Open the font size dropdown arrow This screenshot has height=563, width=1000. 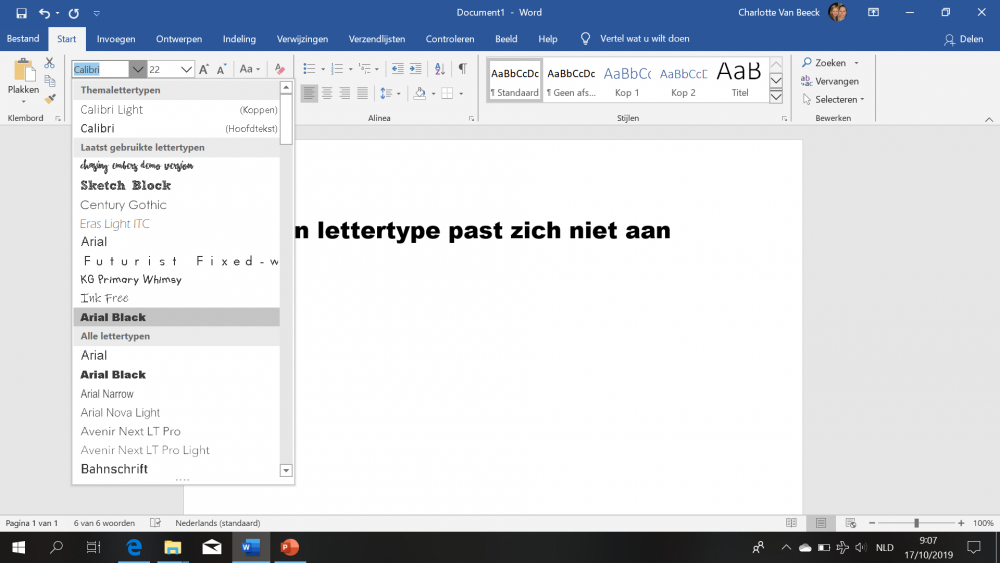click(x=186, y=69)
